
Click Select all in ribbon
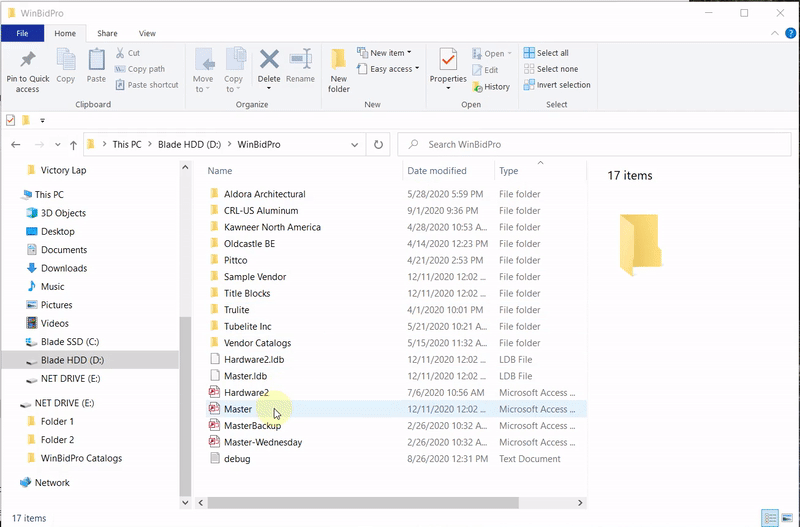tap(546, 53)
